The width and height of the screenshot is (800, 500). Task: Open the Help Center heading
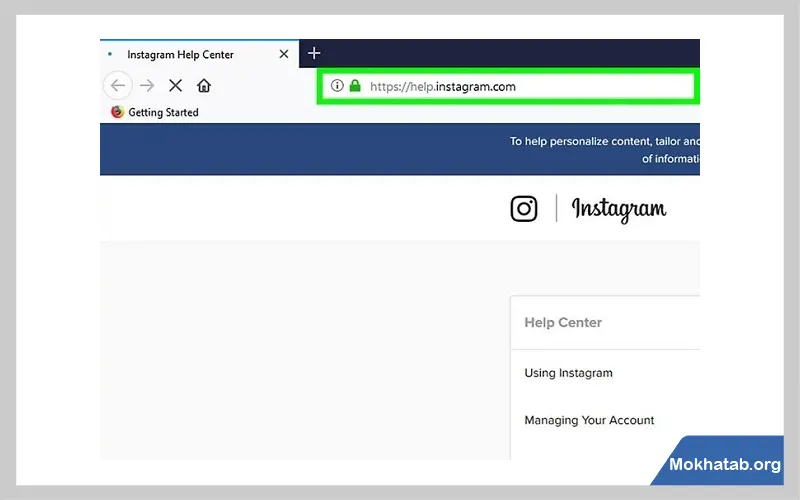coord(563,323)
